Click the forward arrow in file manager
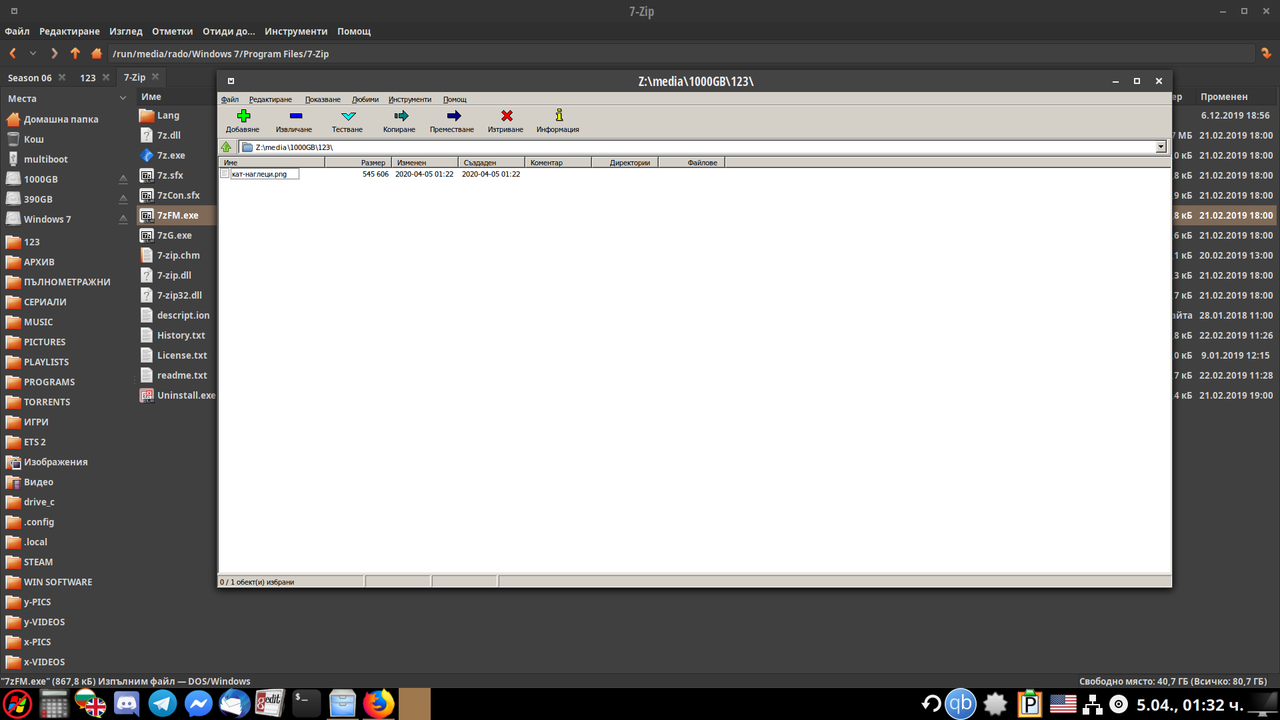The width and height of the screenshot is (1280, 720). click(x=54, y=53)
